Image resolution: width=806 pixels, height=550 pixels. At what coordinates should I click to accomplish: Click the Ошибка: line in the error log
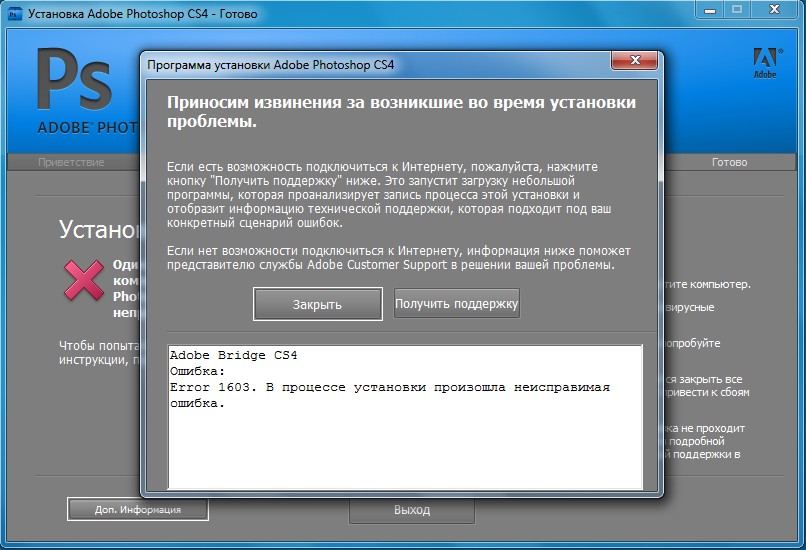pos(197,371)
